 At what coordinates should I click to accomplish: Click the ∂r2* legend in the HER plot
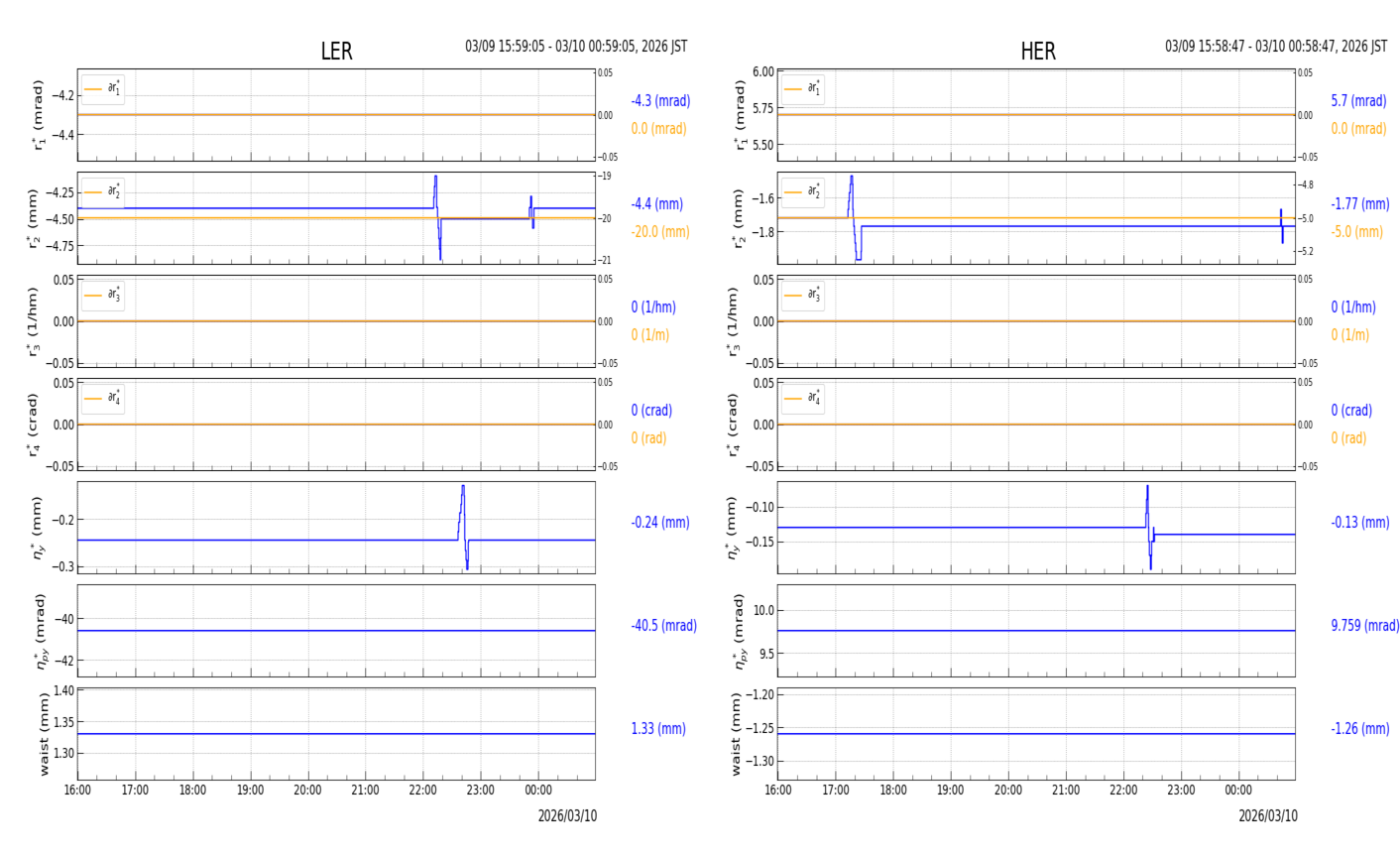tap(803, 191)
